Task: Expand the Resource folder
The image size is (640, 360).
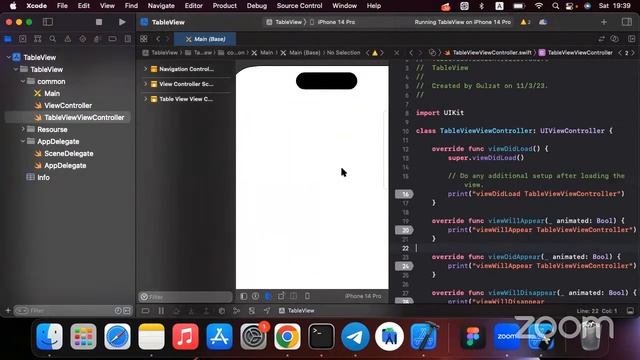Action: (x=23, y=129)
